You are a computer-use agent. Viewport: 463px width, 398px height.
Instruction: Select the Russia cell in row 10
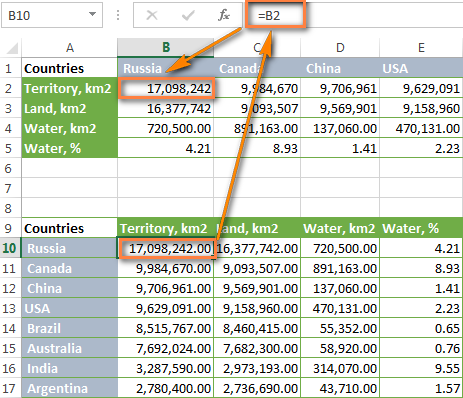69,248
